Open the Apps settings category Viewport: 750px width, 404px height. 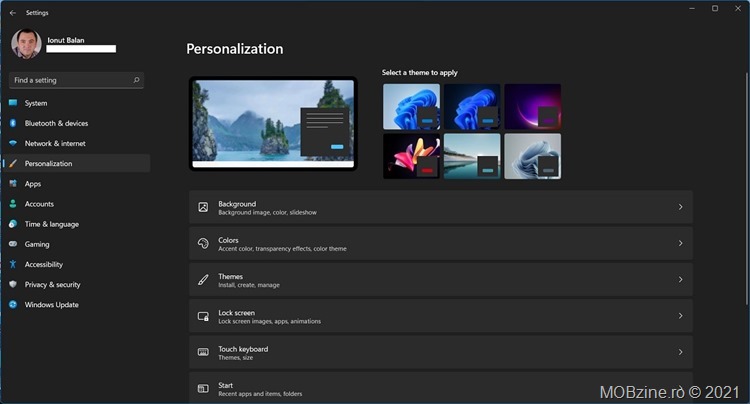tap(77, 184)
